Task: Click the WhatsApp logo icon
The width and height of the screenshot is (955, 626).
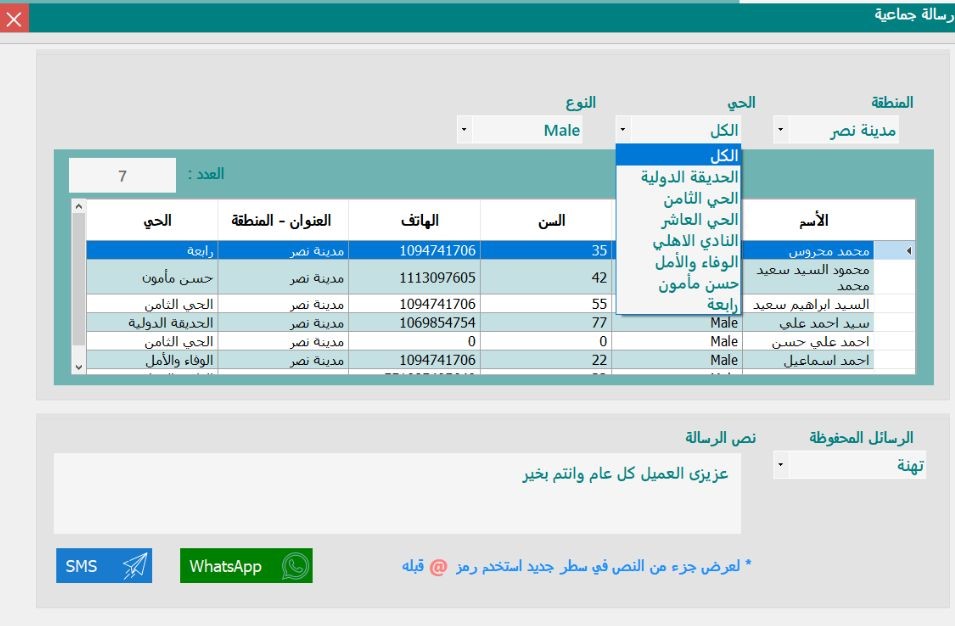Action: pos(295,566)
